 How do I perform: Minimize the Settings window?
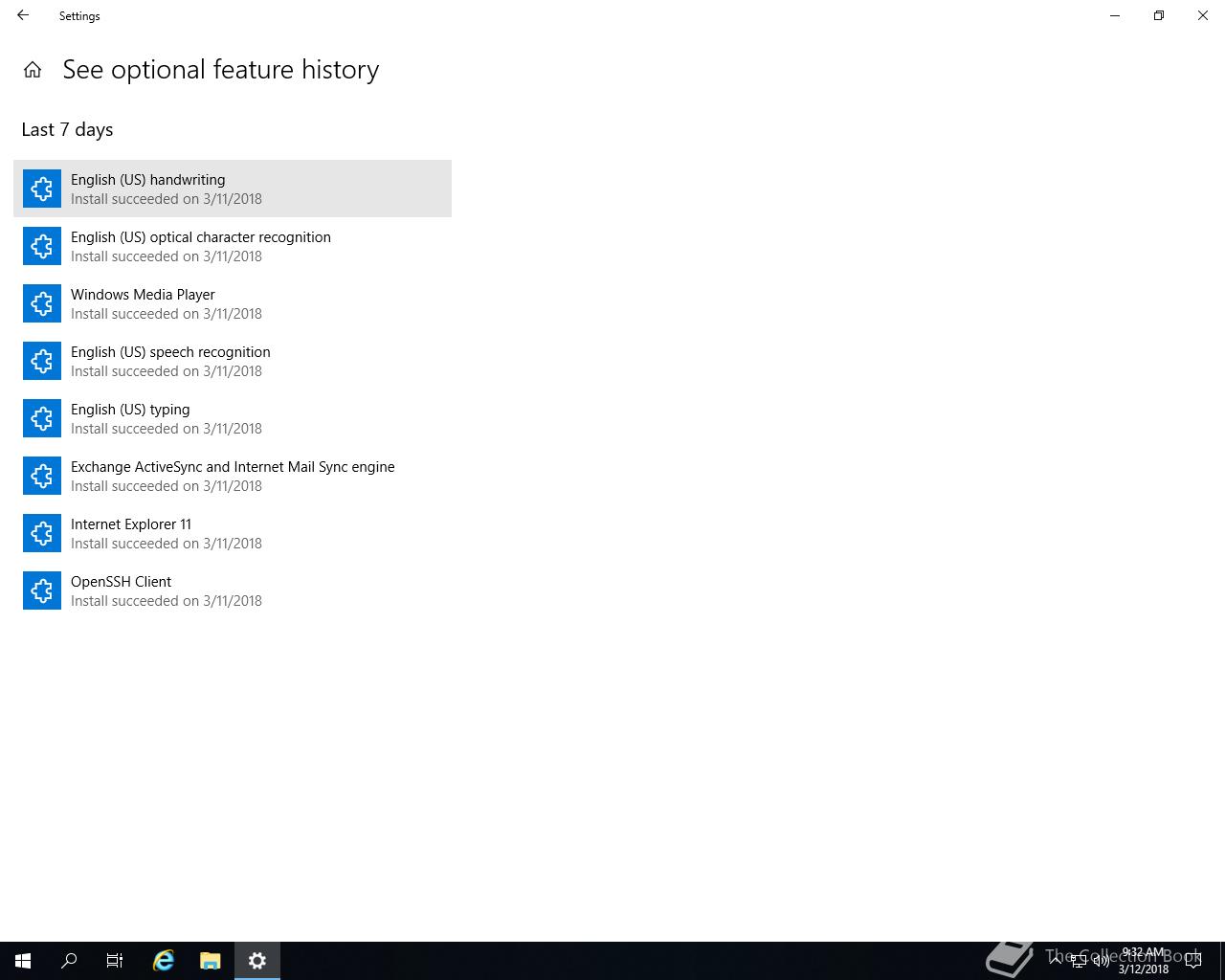pyautogui.click(x=1115, y=15)
